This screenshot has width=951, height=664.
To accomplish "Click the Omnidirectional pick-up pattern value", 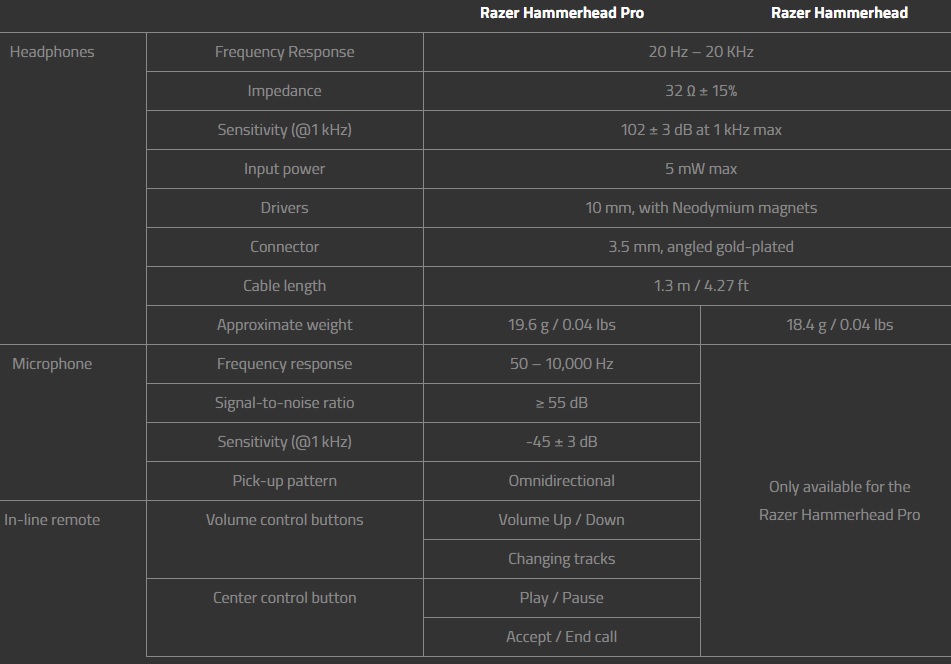I will click(x=562, y=481).
